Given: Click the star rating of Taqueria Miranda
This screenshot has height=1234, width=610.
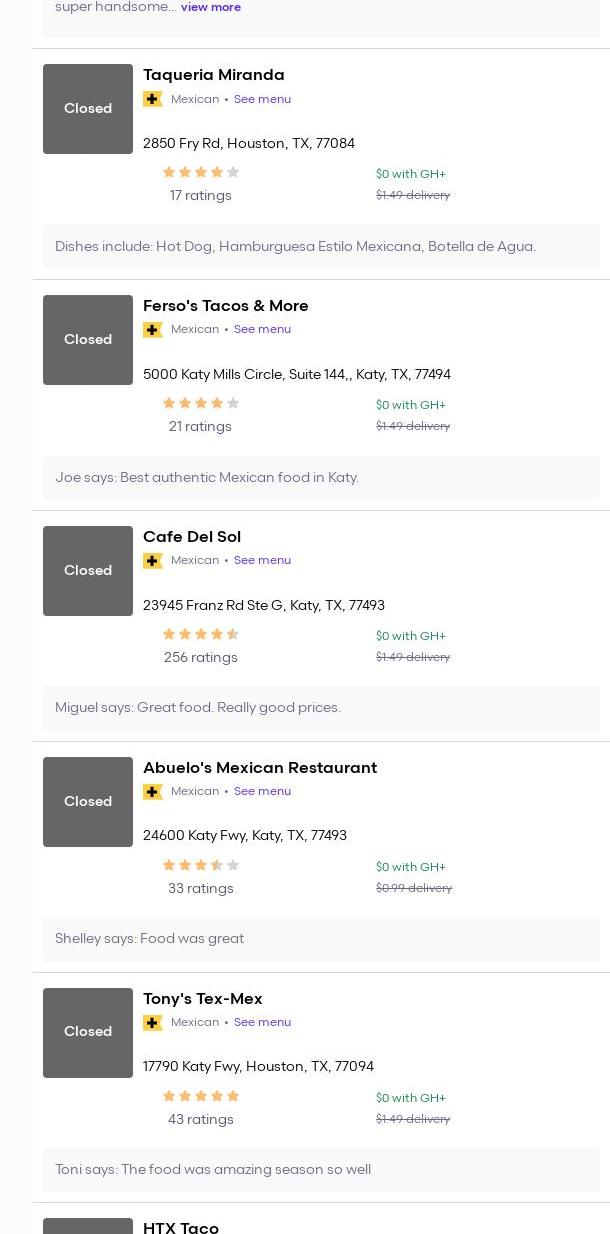Looking at the screenshot, I should tap(200, 172).
